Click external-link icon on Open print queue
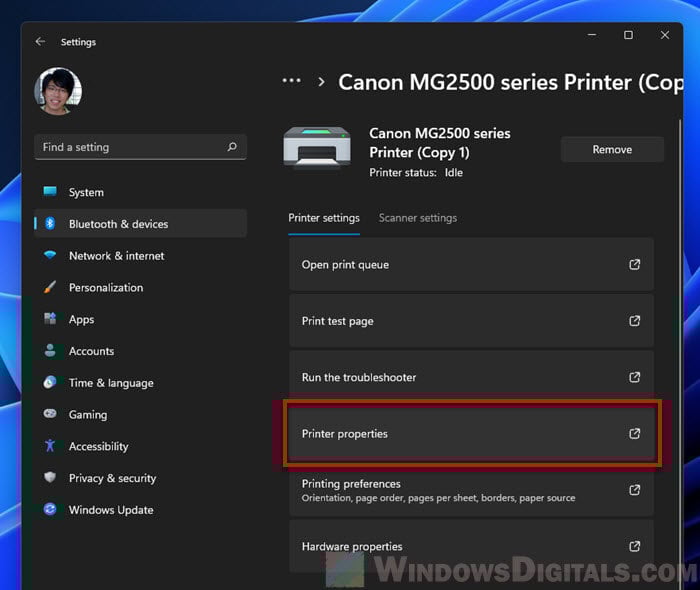Screen dimensions: 700x590 click(634, 265)
